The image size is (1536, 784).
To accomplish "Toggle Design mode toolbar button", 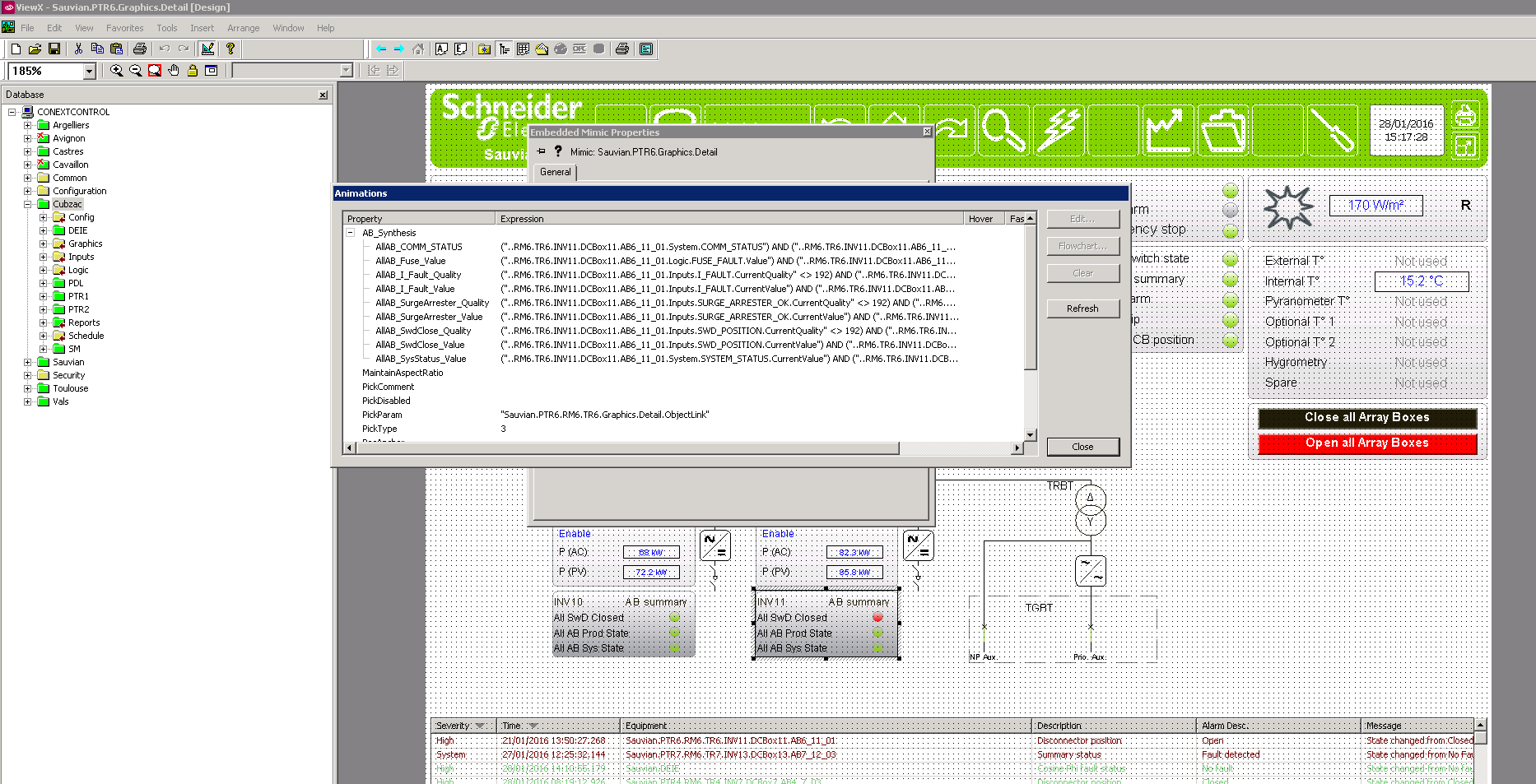I will click(207, 49).
